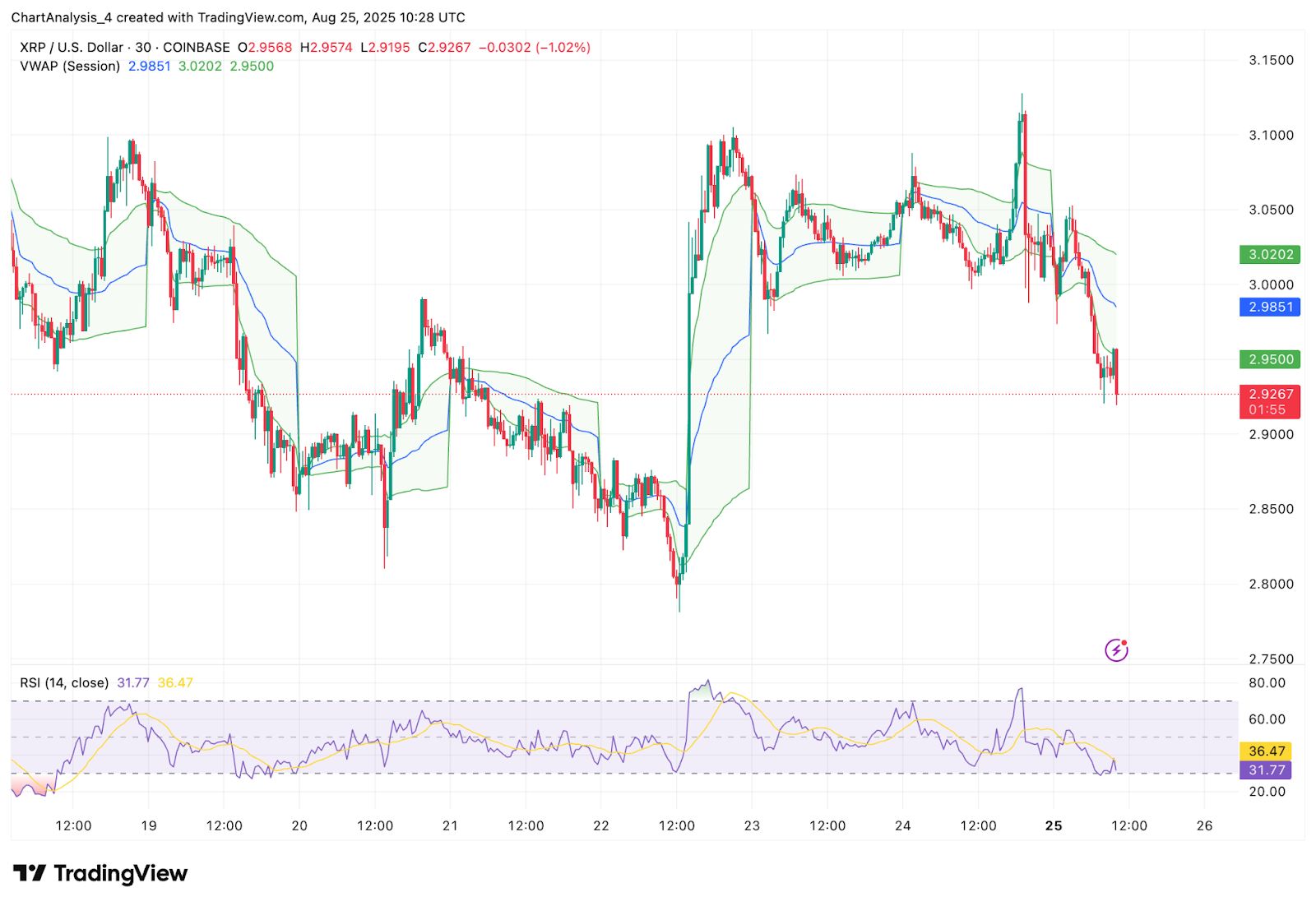Click the yellow 36.47 RSI average tag
Viewport: 1316px width, 906px height.
[x=1266, y=751]
